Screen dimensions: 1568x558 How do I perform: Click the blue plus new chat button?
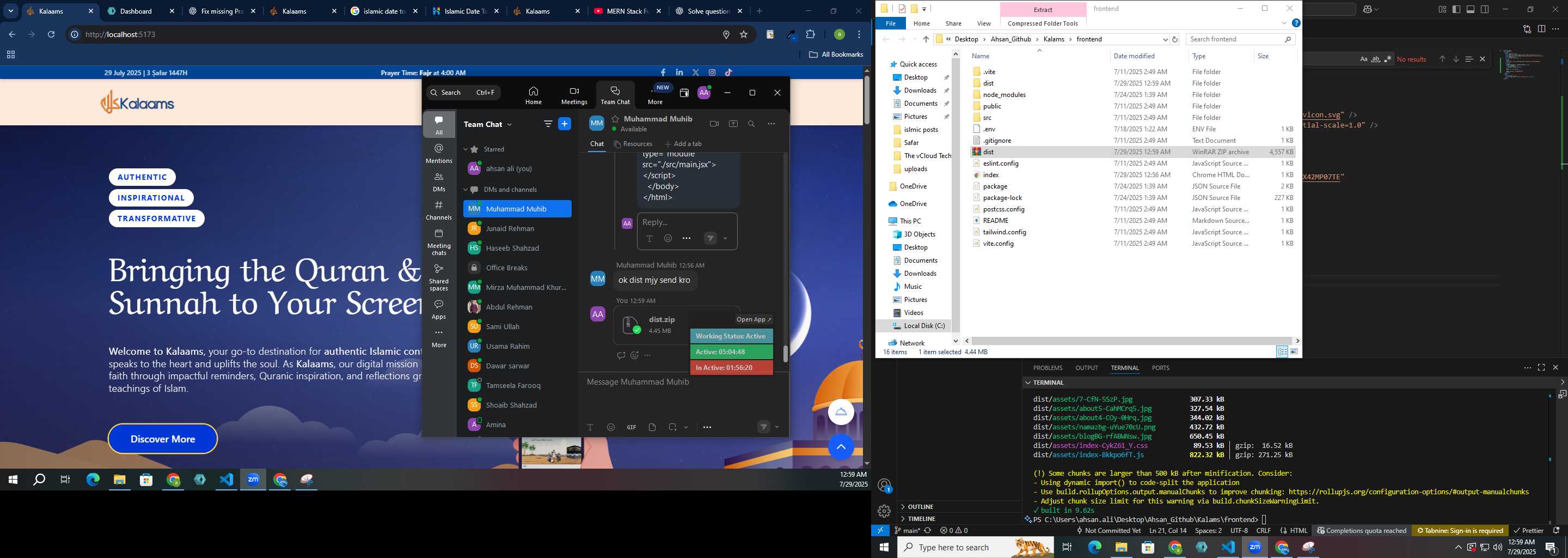[x=565, y=124]
